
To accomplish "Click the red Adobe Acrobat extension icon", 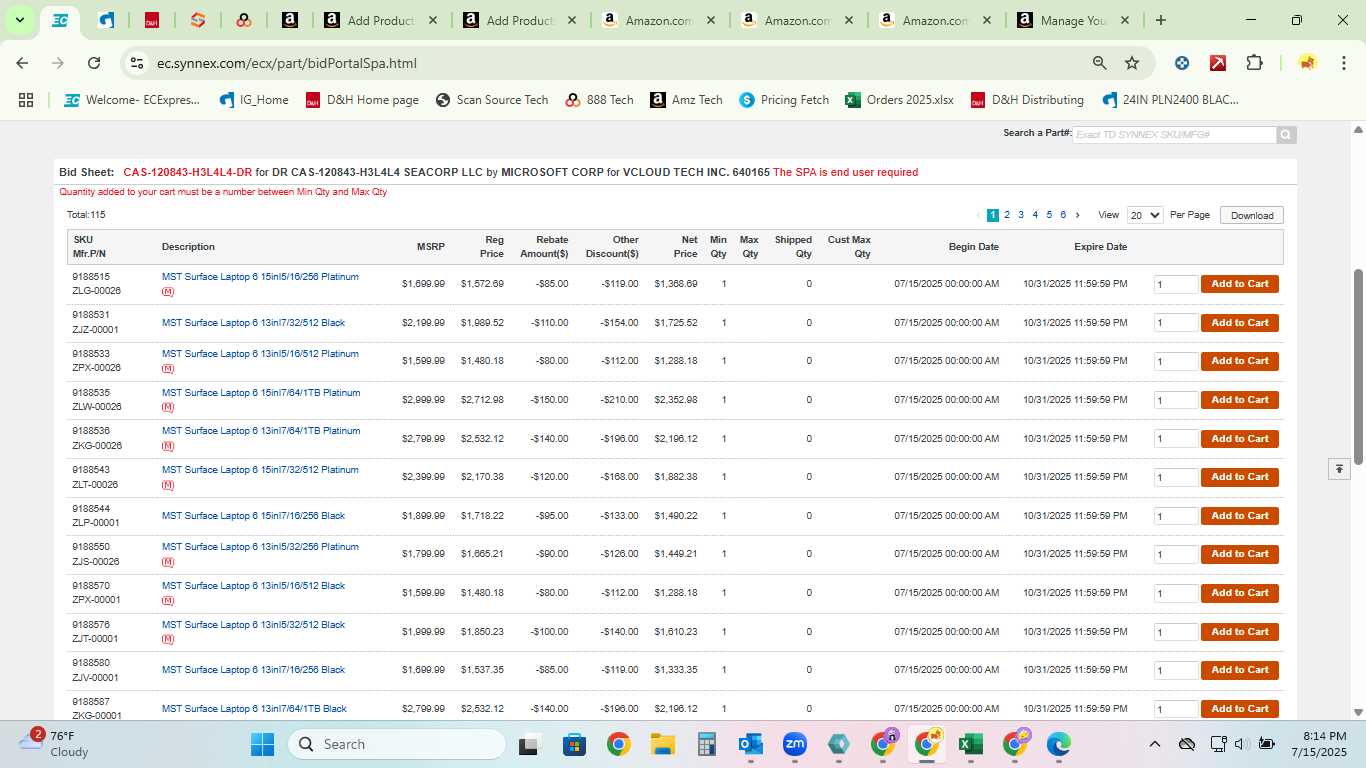I will (1218, 63).
